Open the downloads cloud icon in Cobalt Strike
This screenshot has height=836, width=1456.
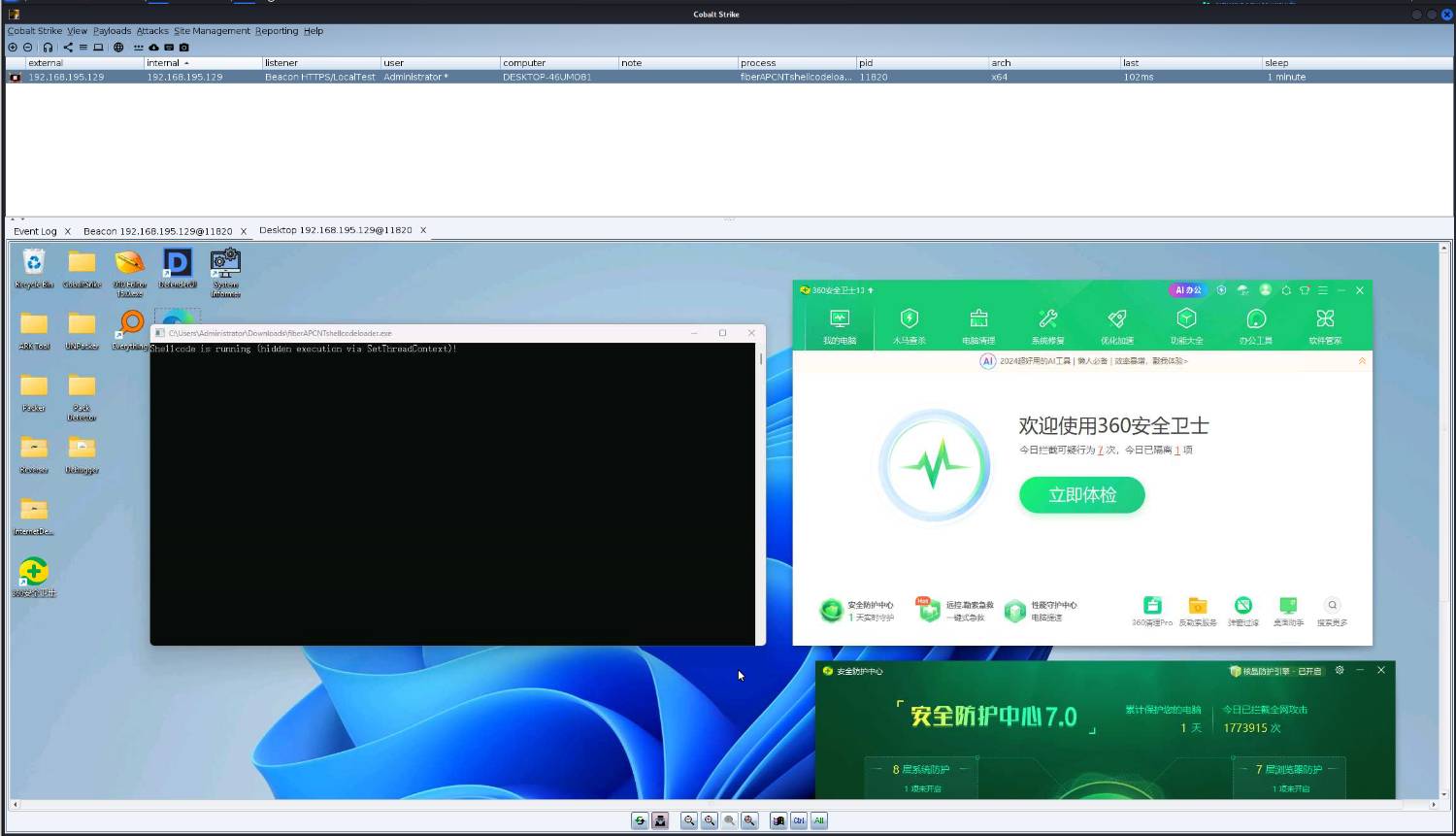pyautogui.click(x=152, y=47)
